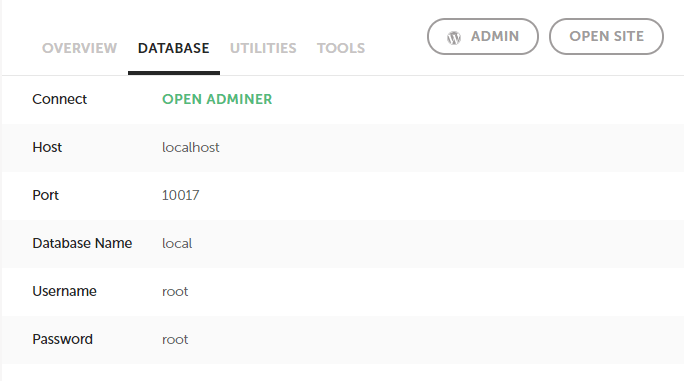This screenshot has height=381, width=684.
Task: Select the Database tab
Action: pos(174,48)
